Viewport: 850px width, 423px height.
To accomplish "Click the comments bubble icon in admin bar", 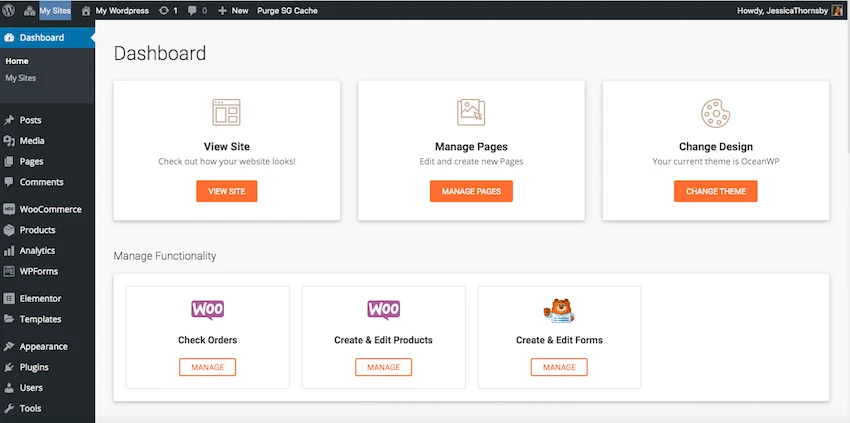I will click(192, 11).
